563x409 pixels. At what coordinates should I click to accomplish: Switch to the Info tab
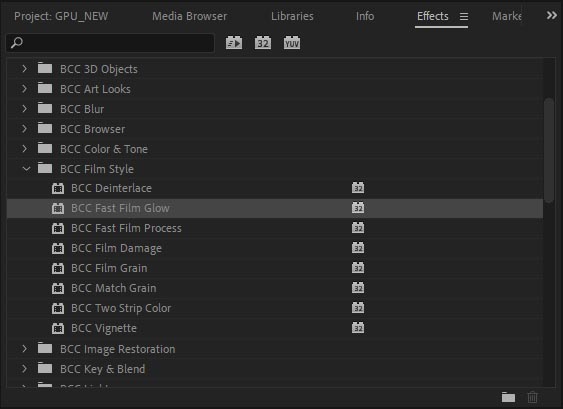pyautogui.click(x=365, y=16)
